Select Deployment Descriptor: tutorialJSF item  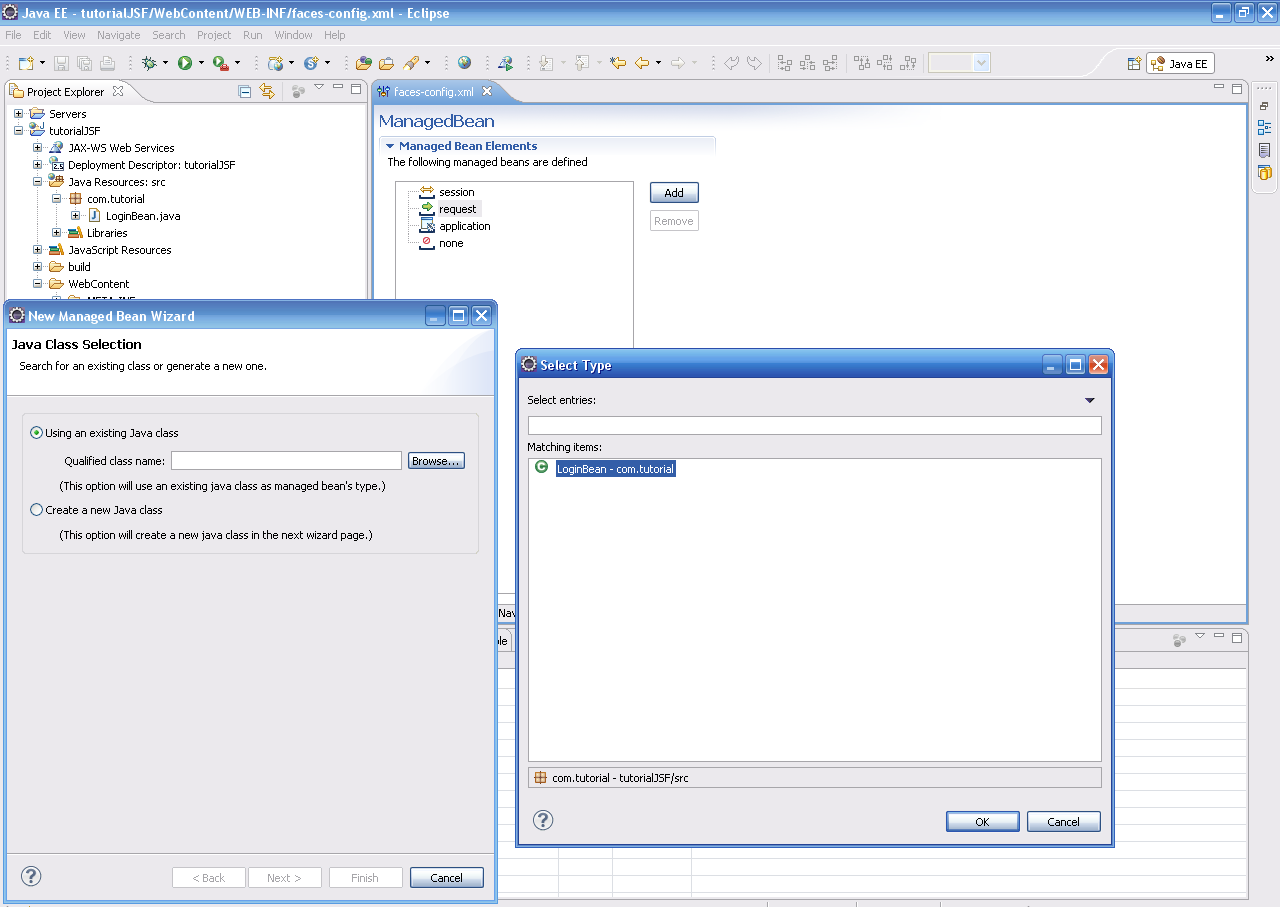[151, 165]
